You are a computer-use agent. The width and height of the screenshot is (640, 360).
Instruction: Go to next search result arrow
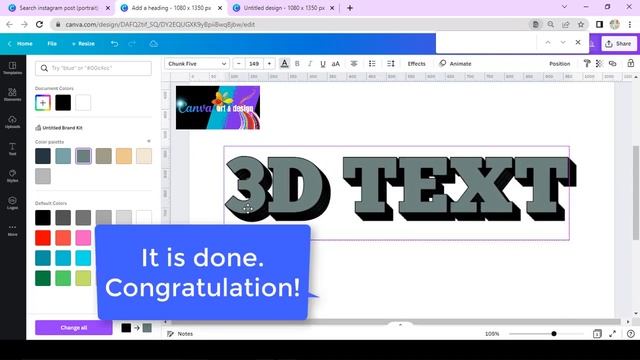tap(563, 42)
